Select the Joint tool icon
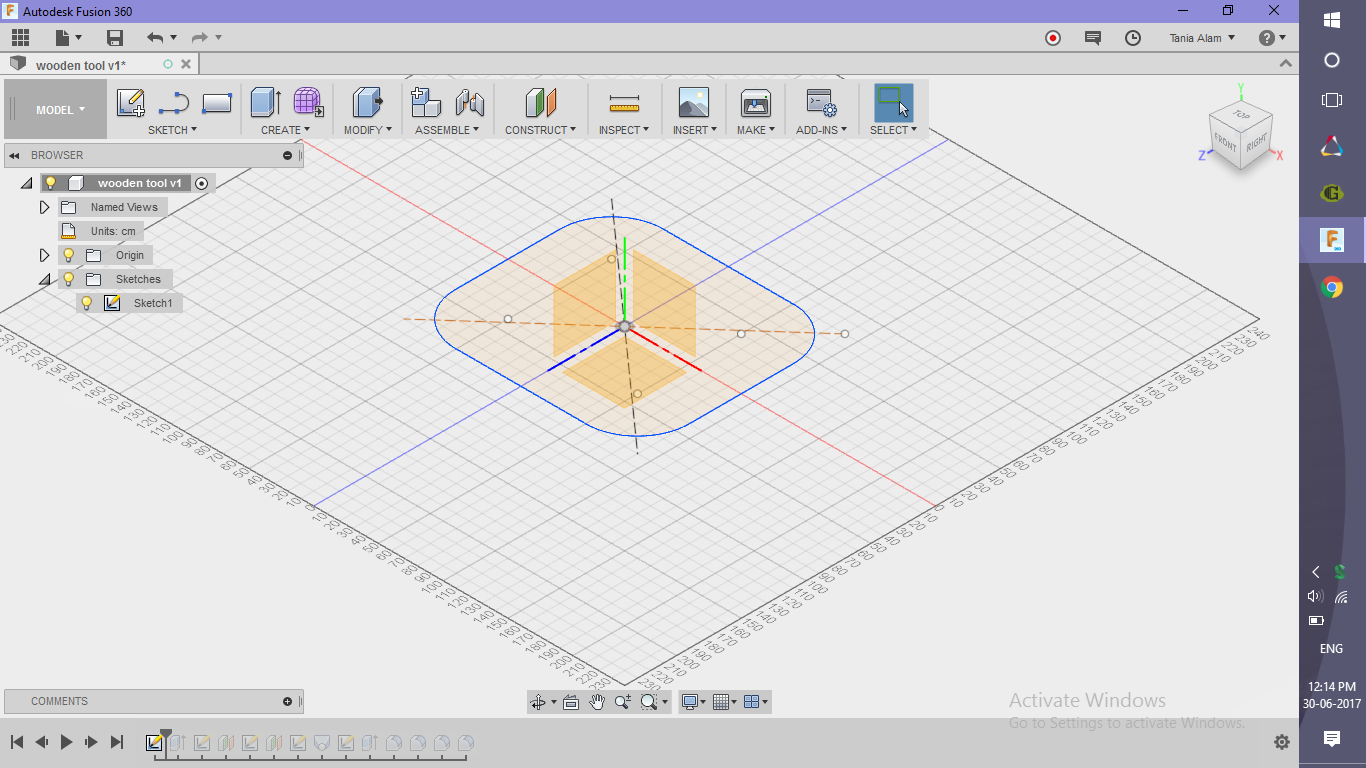The height and width of the screenshot is (768, 1366). (470, 102)
